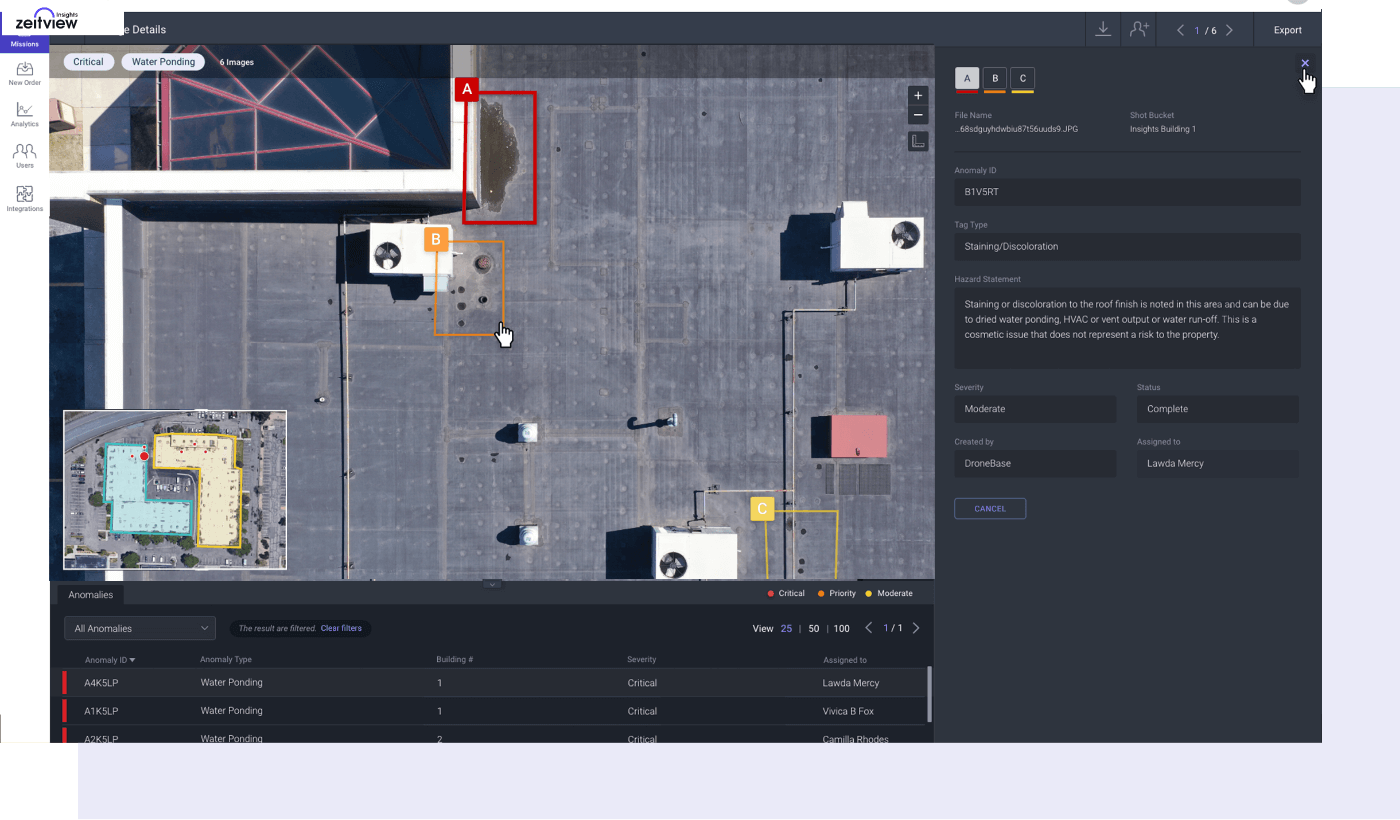
Task: Open the All Anomalies dropdown
Action: coord(139,628)
